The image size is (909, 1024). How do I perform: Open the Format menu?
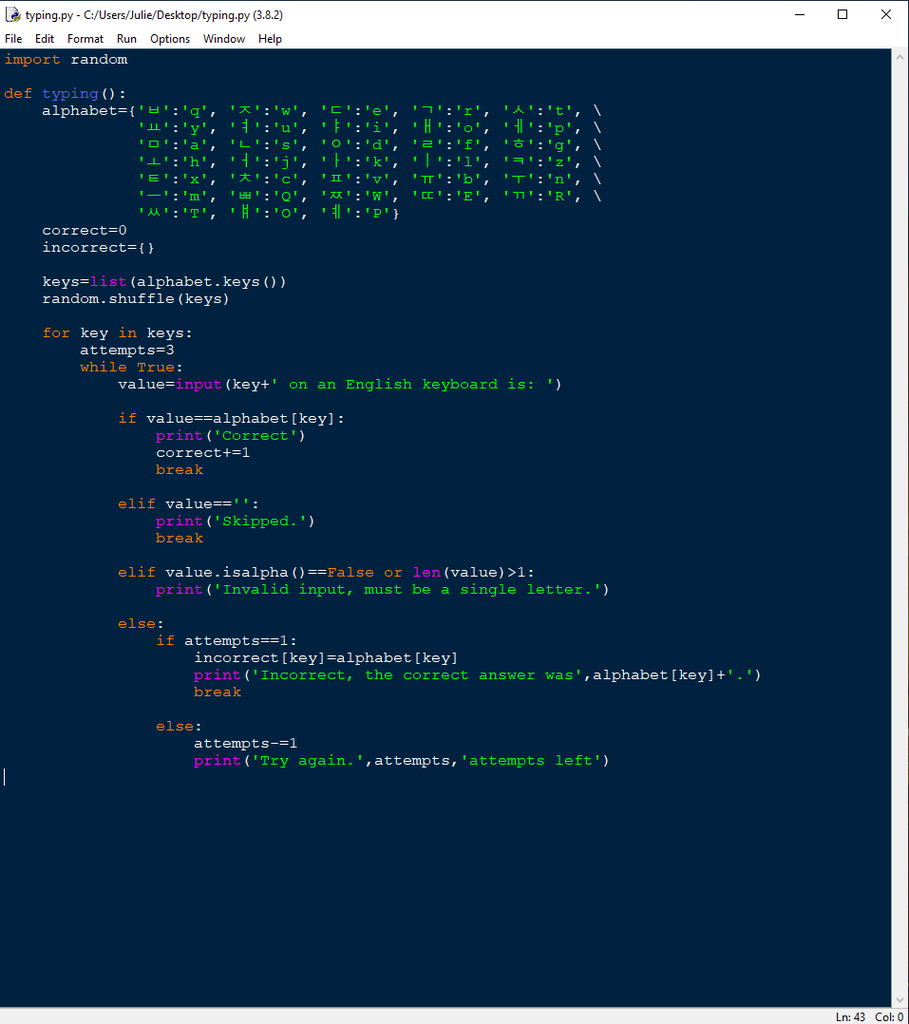pyautogui.click(x=85, y=38)
